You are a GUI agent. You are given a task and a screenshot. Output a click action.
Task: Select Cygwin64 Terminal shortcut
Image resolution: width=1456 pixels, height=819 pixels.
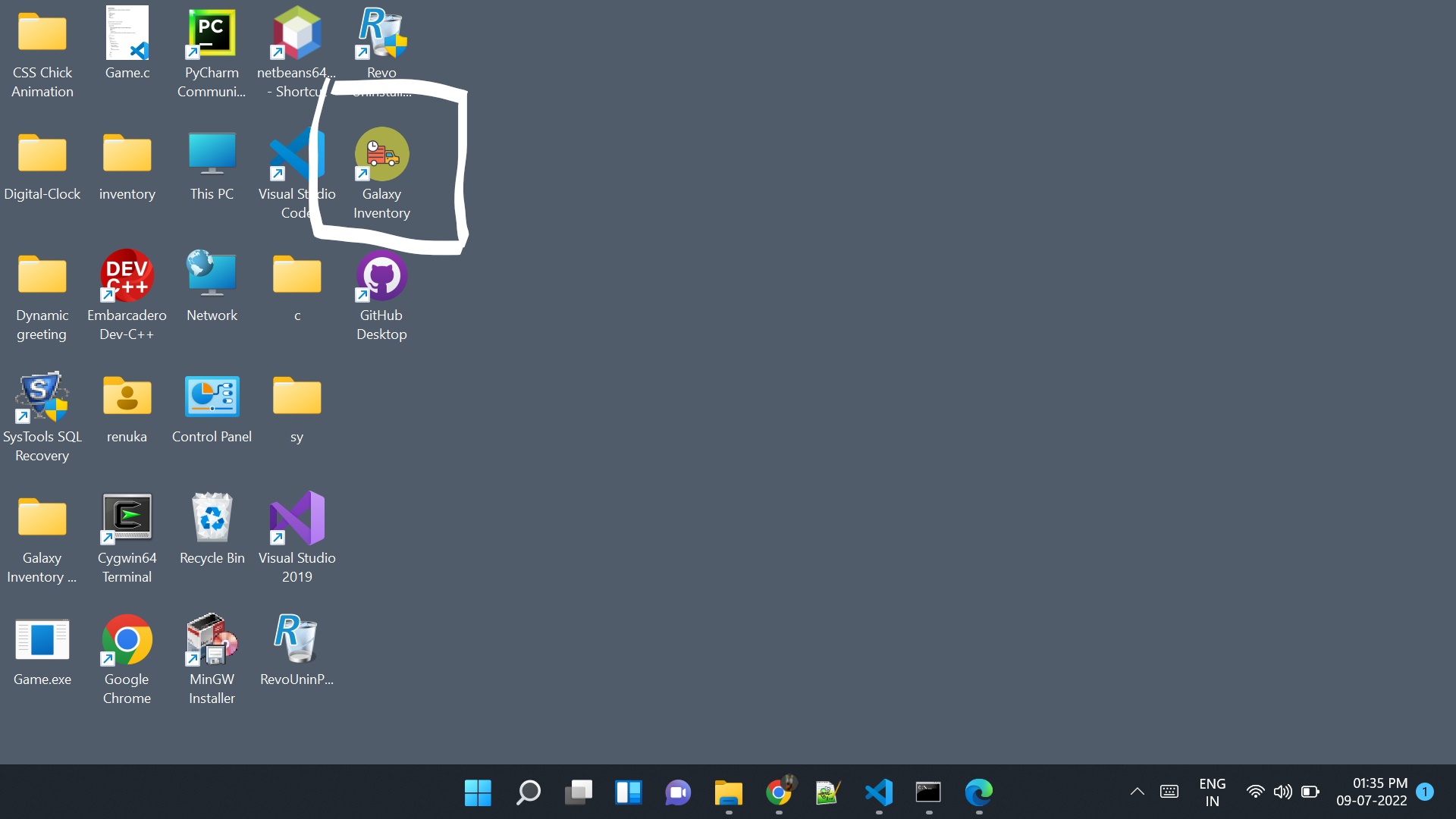coord(127,538)
